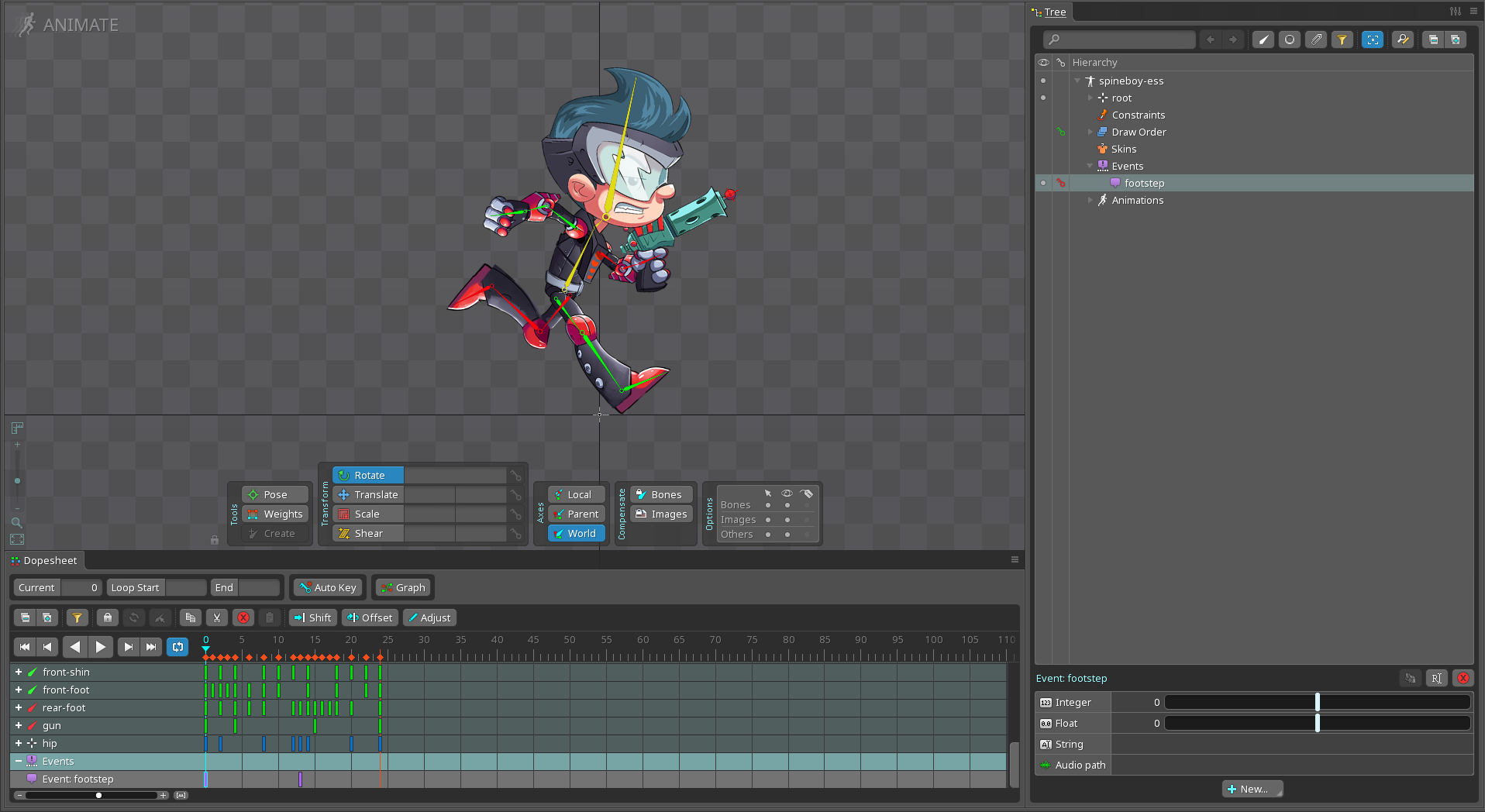Viewport: 1485px width, 812px height.
Task: Switch to the Tree tab
Action: [x=1050, y=12]
